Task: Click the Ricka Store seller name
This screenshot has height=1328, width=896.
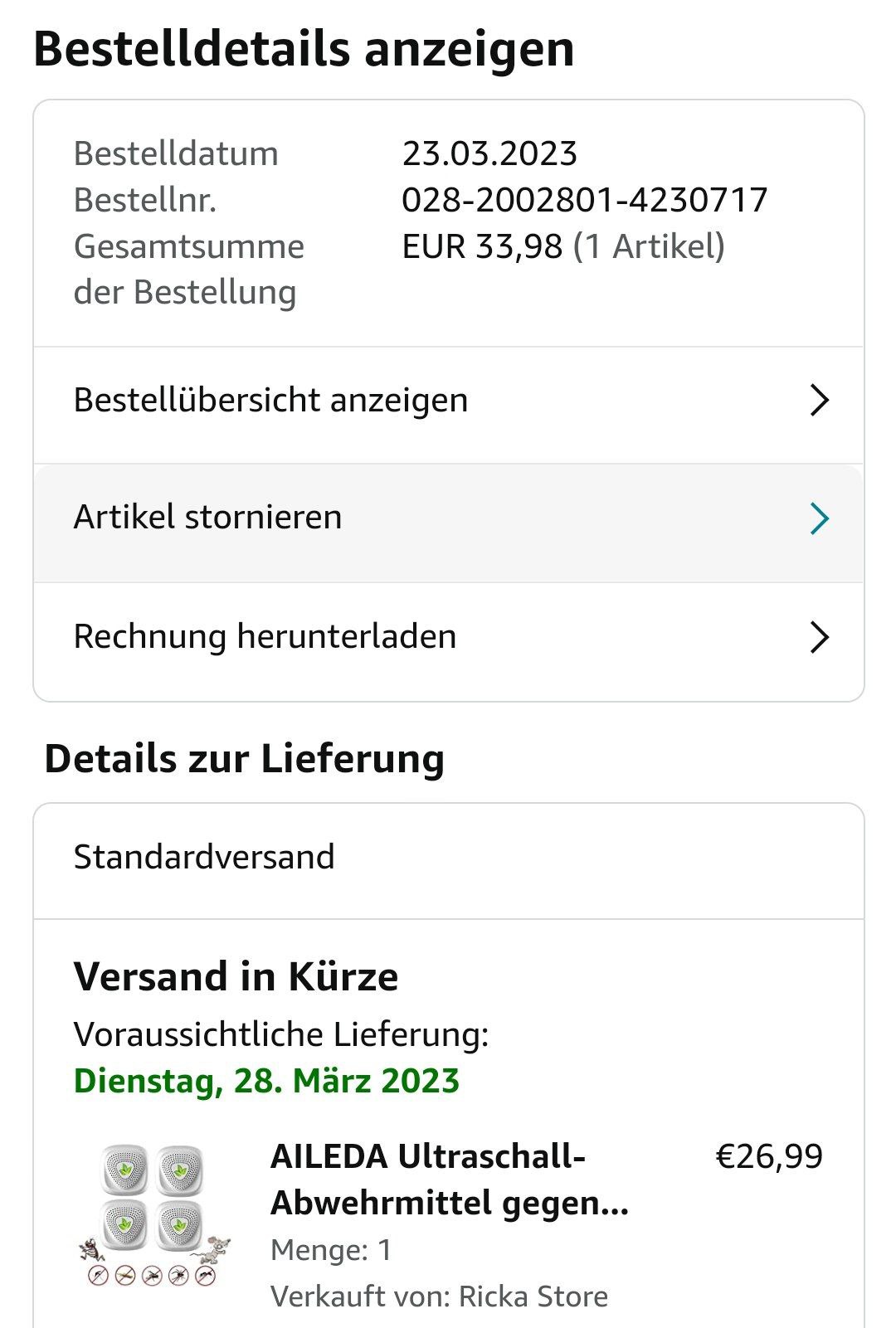Action: pyautogui.click(x=533, y=1296)
